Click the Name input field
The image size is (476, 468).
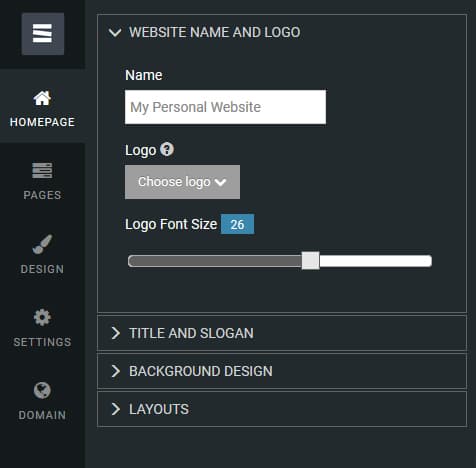click(225, 107)
